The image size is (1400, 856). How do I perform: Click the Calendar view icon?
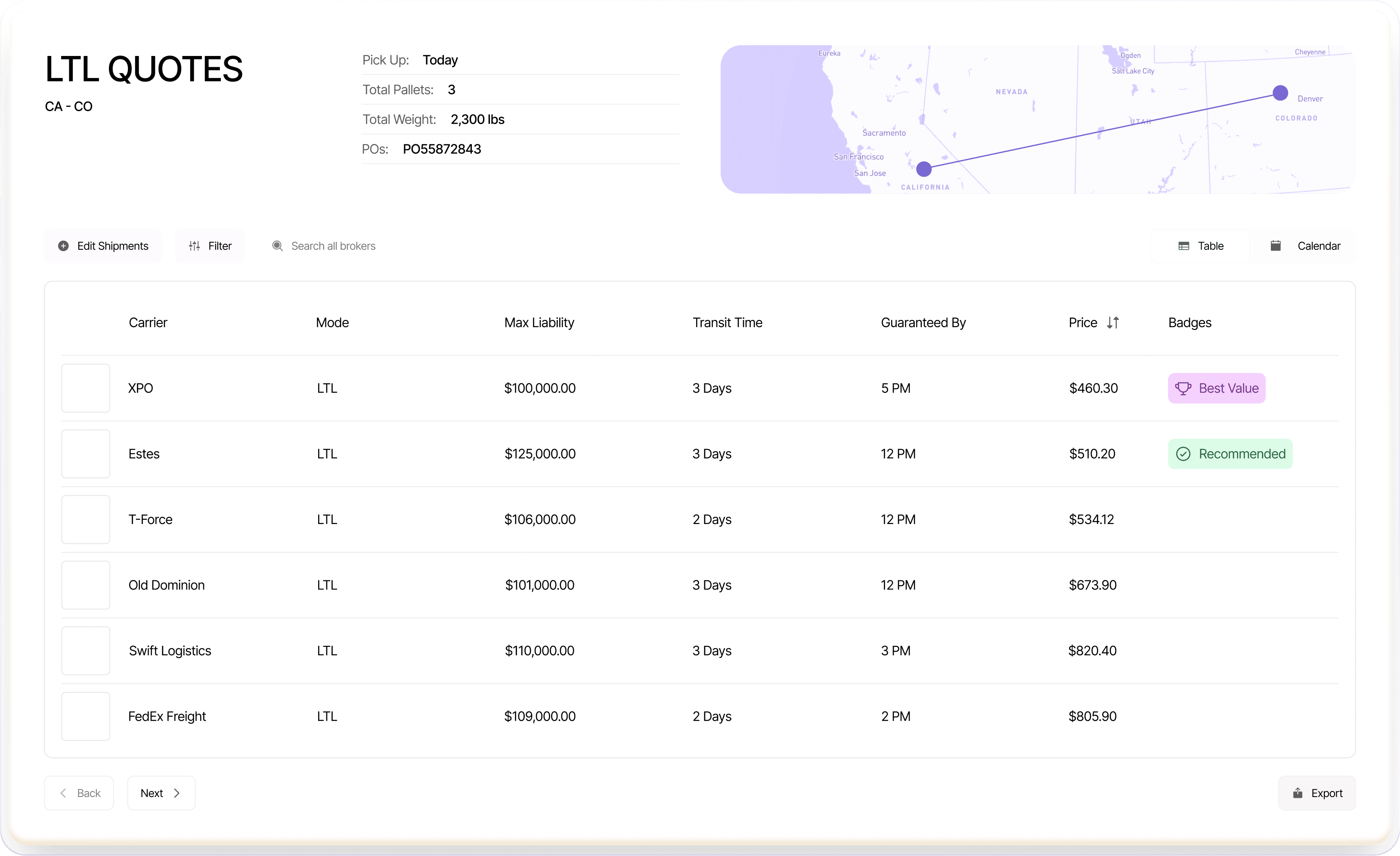pyautogui.click(x=1275, y=245)
